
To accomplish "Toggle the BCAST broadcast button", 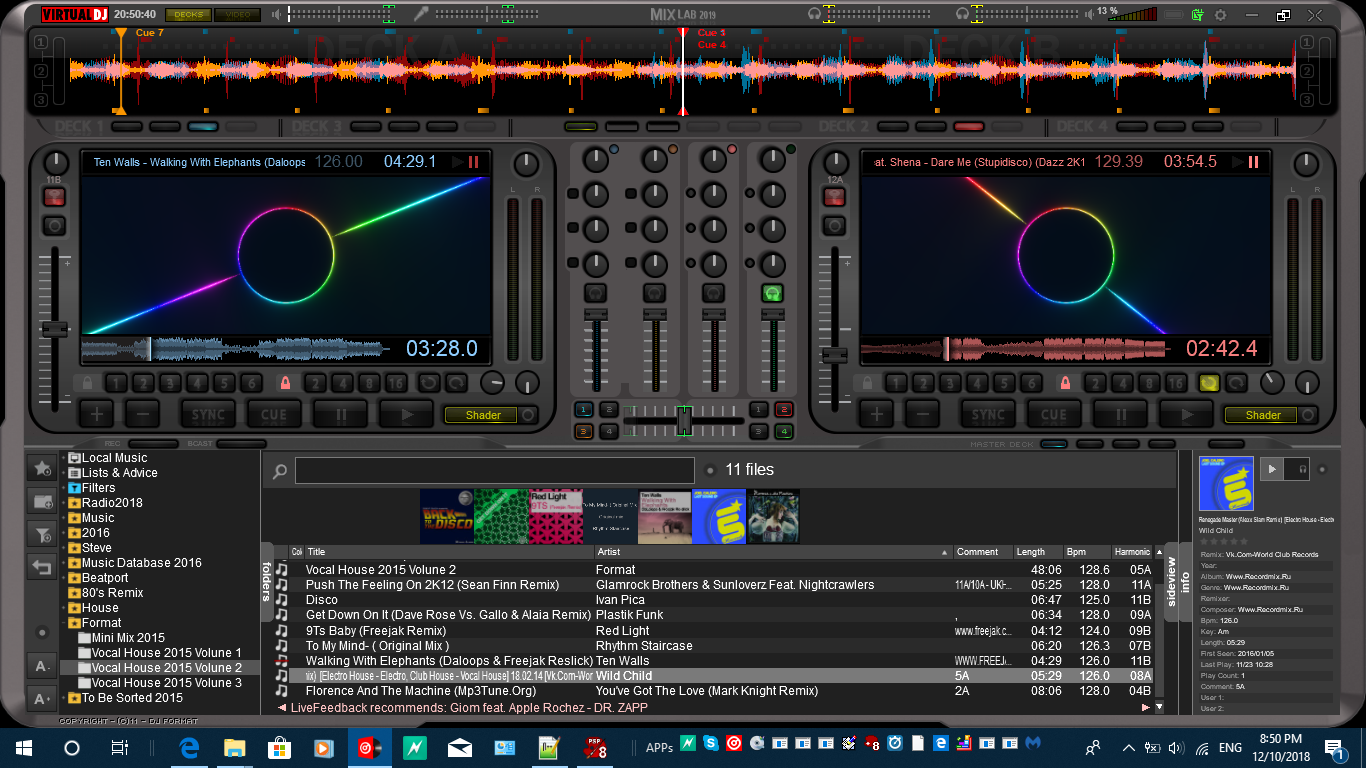I will tap(241, 443).
